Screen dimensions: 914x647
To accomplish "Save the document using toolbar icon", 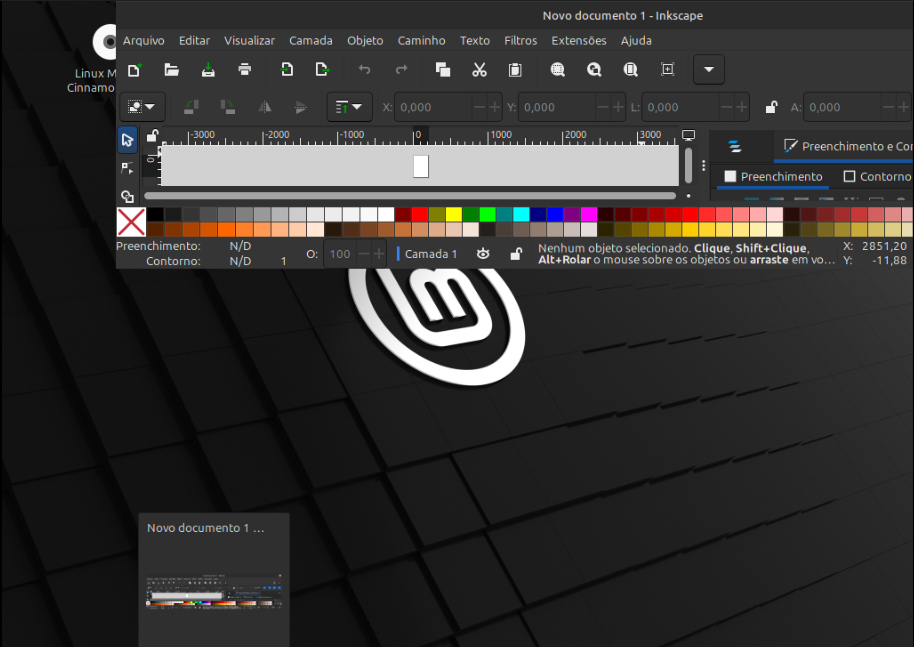I will [208, 70].
